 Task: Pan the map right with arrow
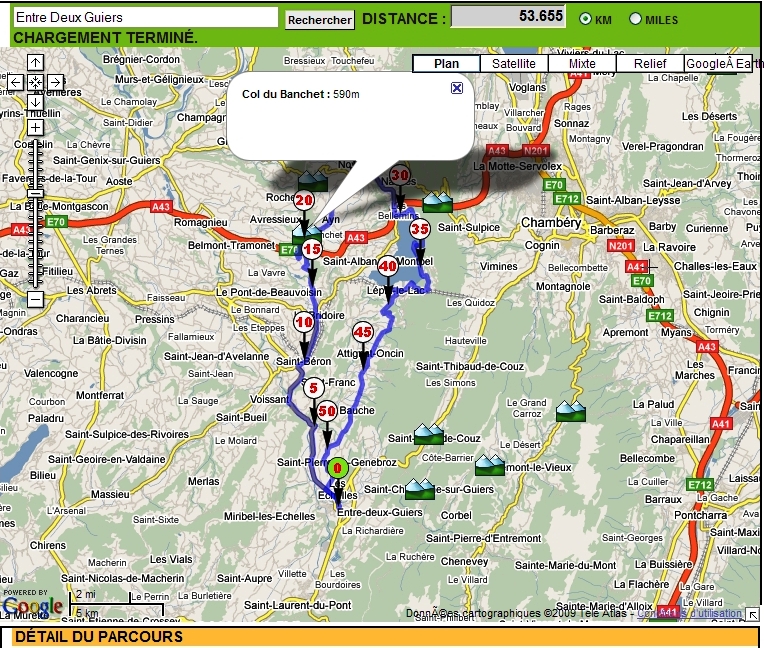point(55,82)
